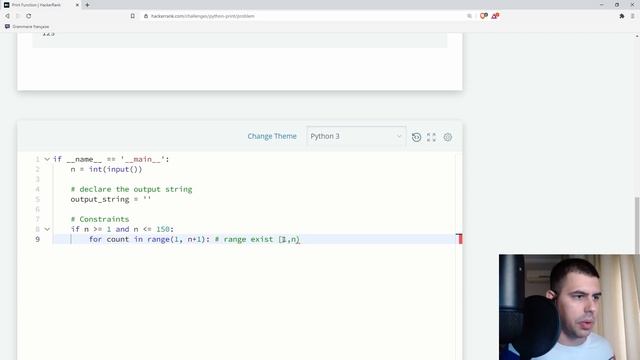Bookmark this page with the bookmark icon

(x=133, y=16)
